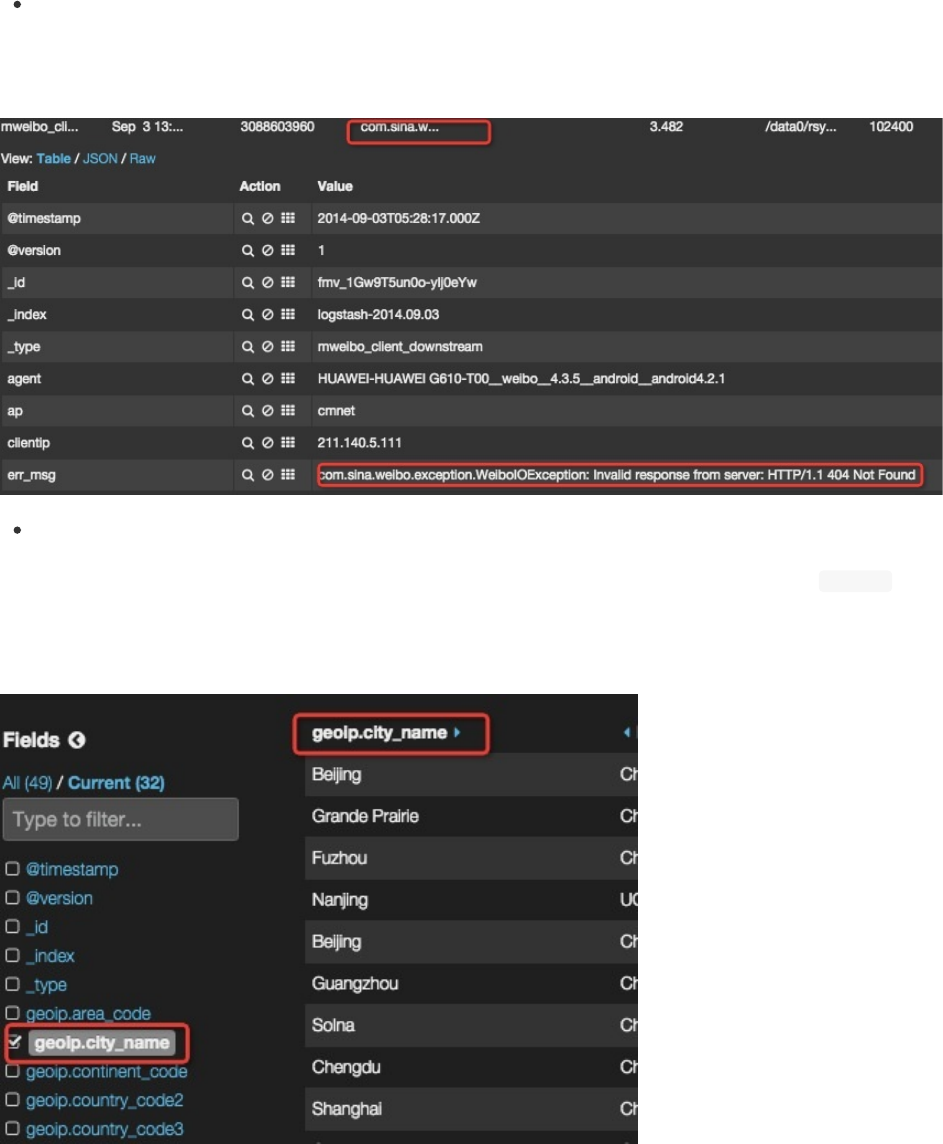Viewport: 943px width, 1144px height.
Task: Switch to JSON view
Action: (x=100, y=158)
